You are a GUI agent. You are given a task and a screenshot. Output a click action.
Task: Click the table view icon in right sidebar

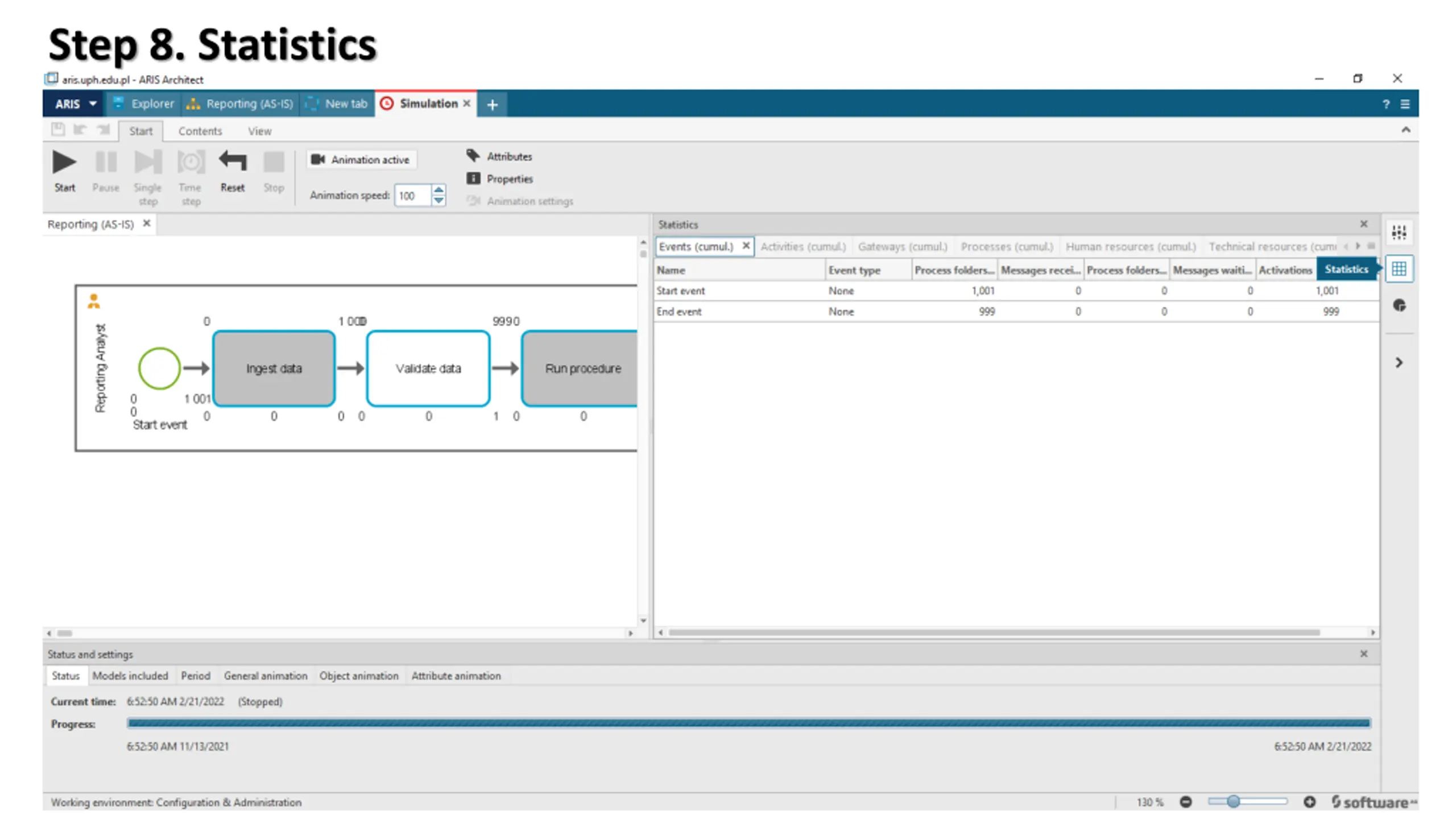pyautogui.click(x=1399, y=268)
